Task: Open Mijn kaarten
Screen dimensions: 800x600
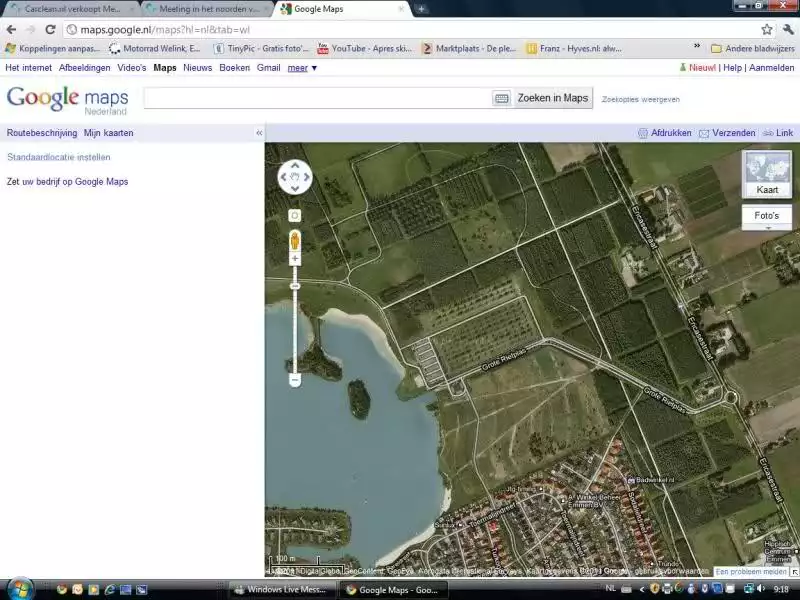Action: [109, 133]
